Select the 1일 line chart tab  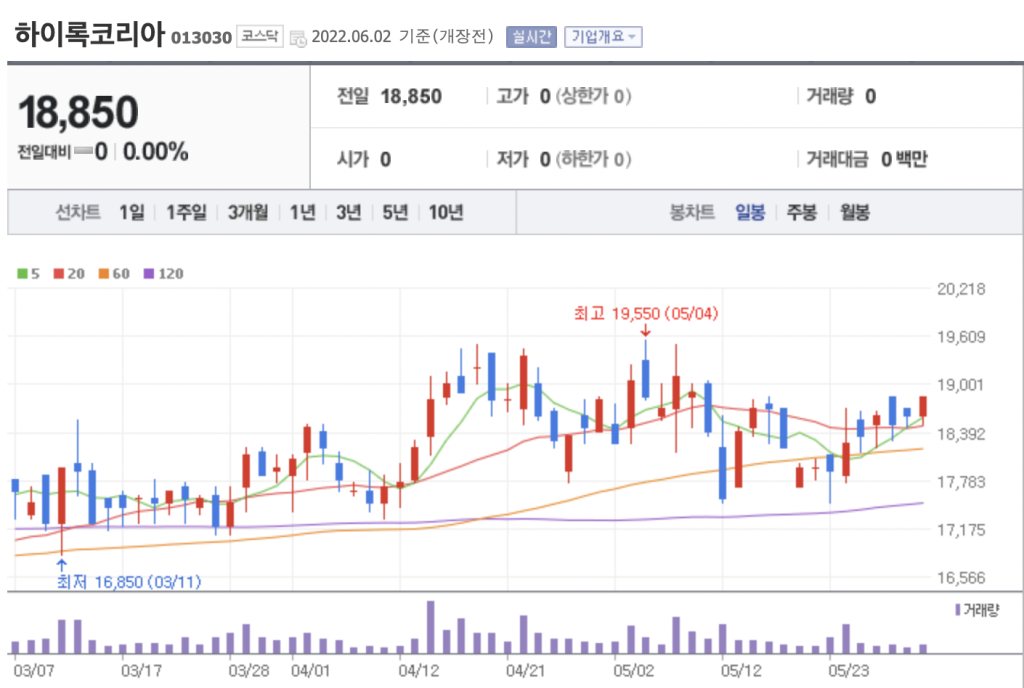tap(131, 212)
